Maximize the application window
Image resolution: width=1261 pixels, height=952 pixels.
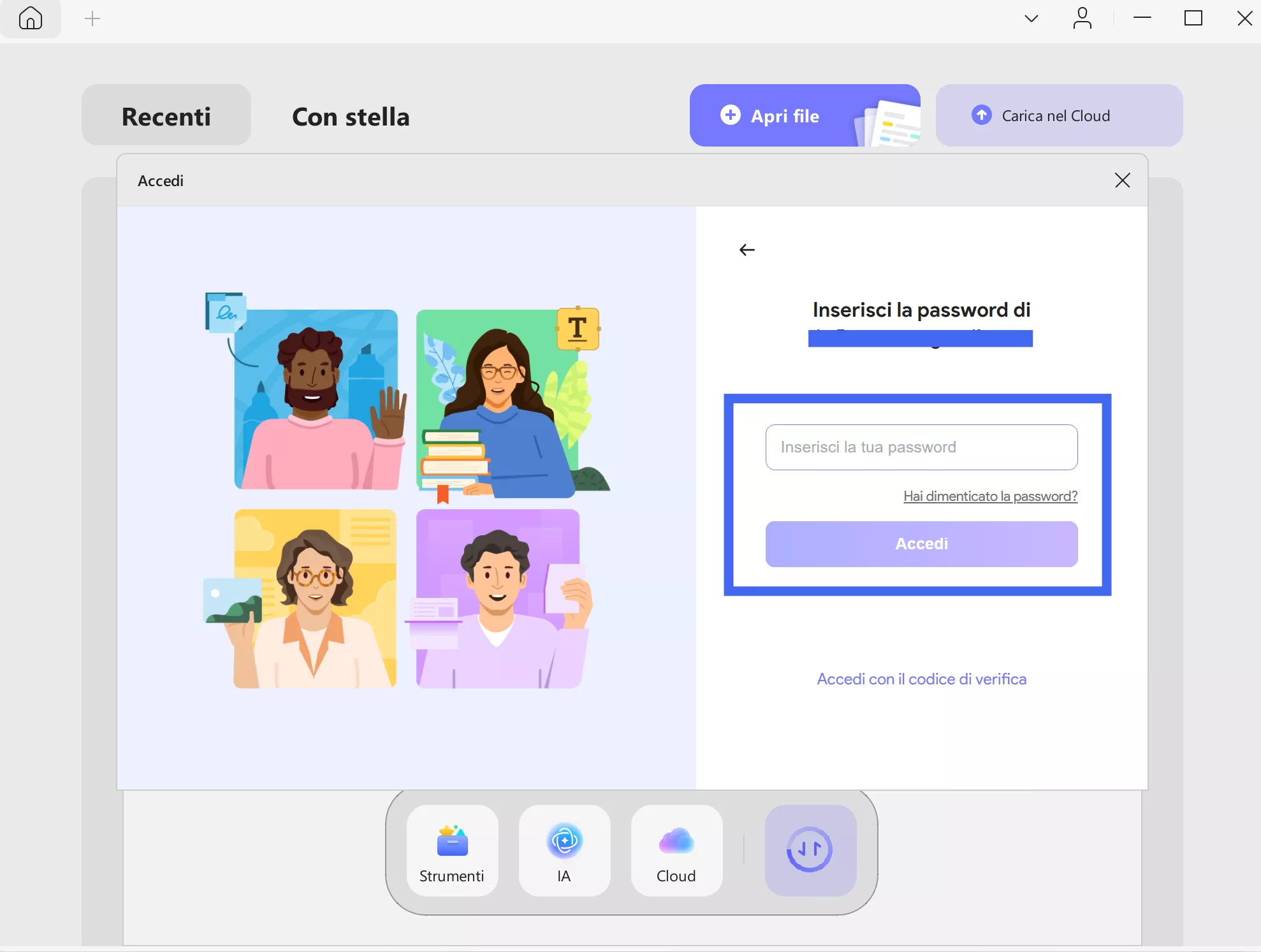point(1193,18)
